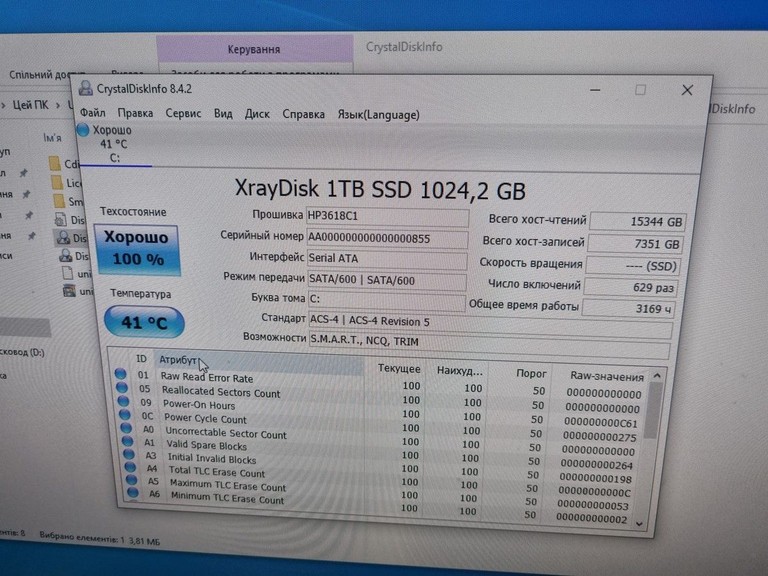Open the Диск menu
This screenshot has width=768, height=576.
click(257, 114)
